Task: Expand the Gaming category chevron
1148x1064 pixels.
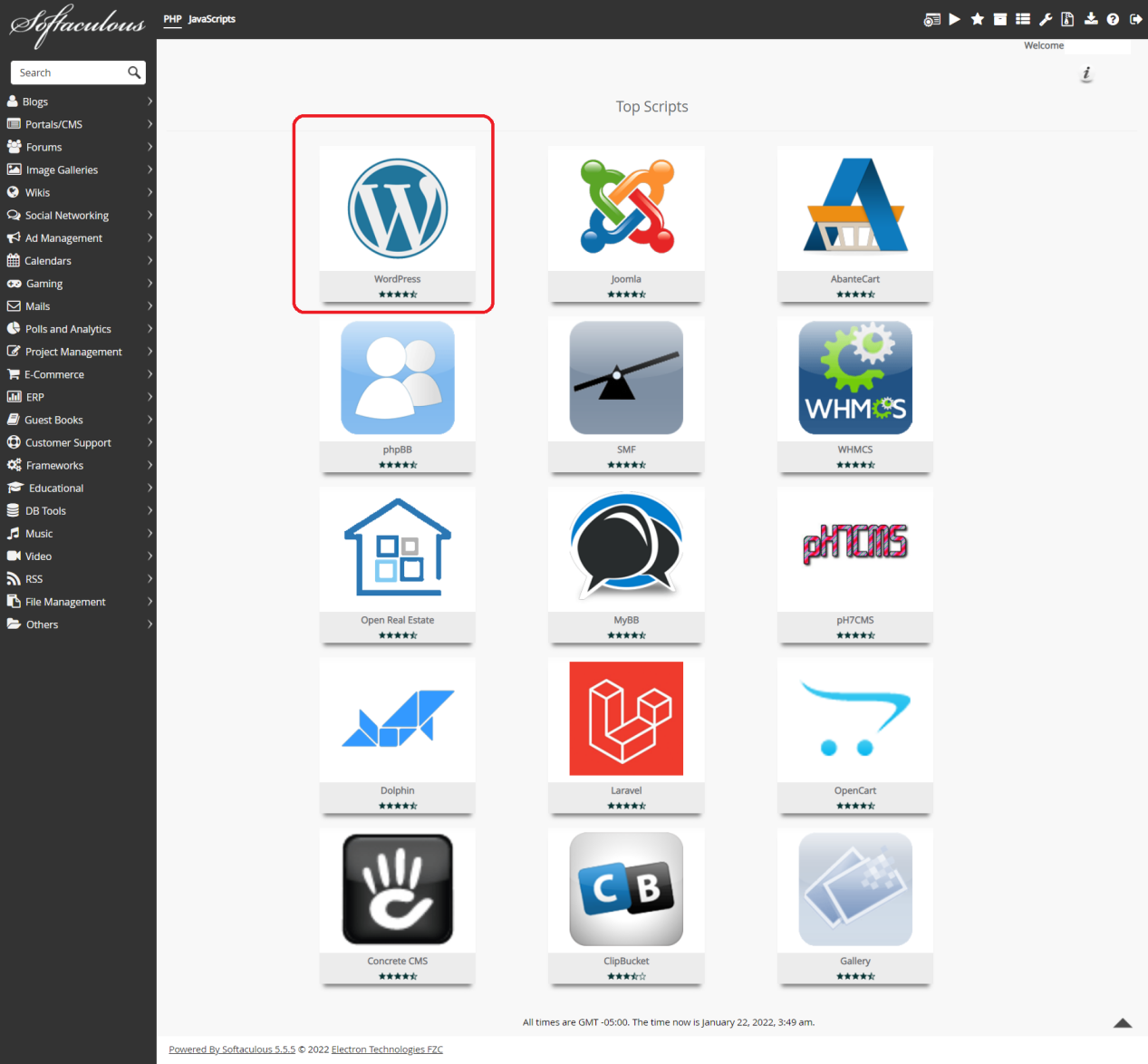Action: click(150, 284)
